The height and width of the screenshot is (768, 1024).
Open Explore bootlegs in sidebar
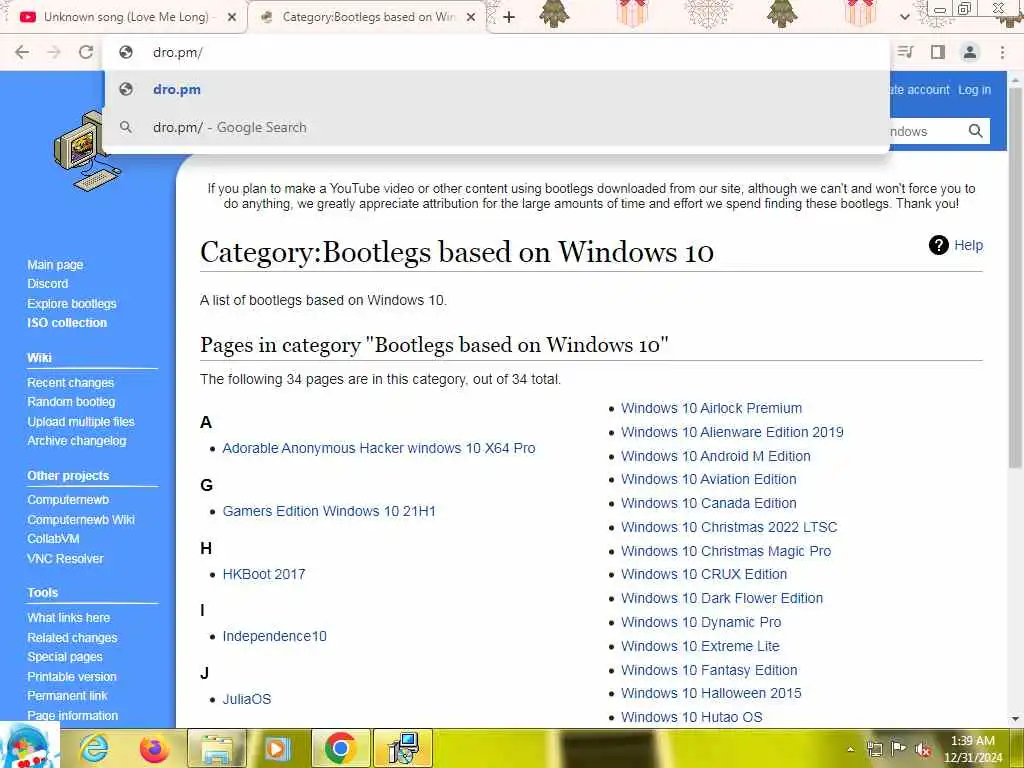72,304
